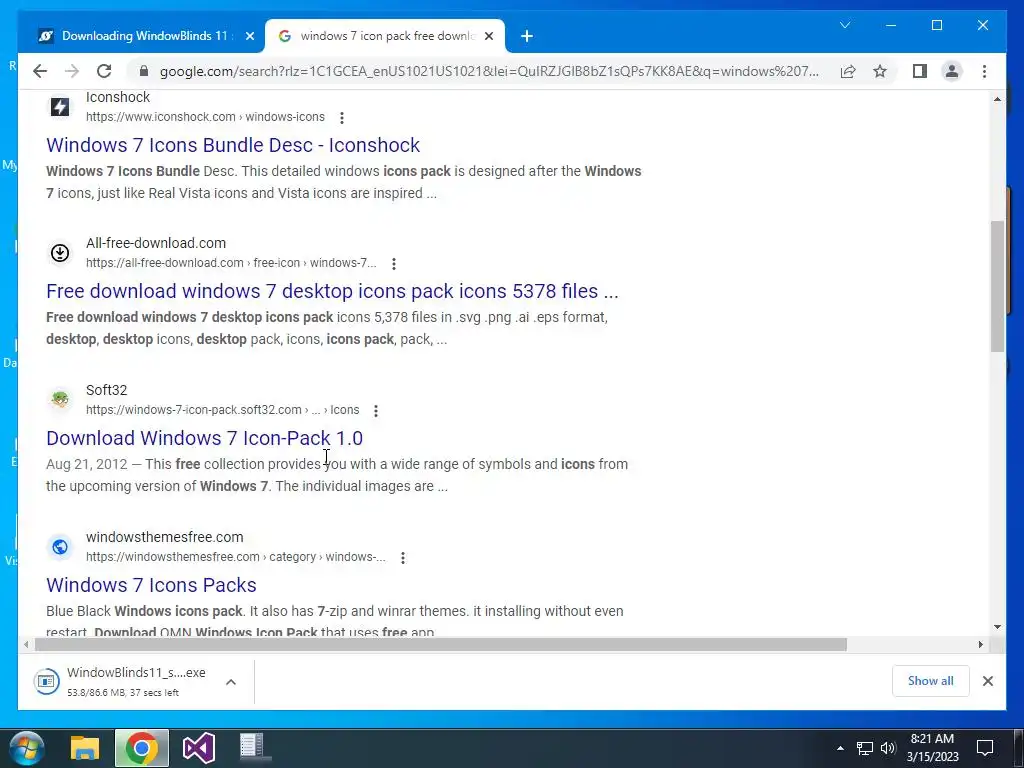The width and height of the screenshot is (1024, 768).
Task: Open the server application taskbar icon
Action: (252, 748)
